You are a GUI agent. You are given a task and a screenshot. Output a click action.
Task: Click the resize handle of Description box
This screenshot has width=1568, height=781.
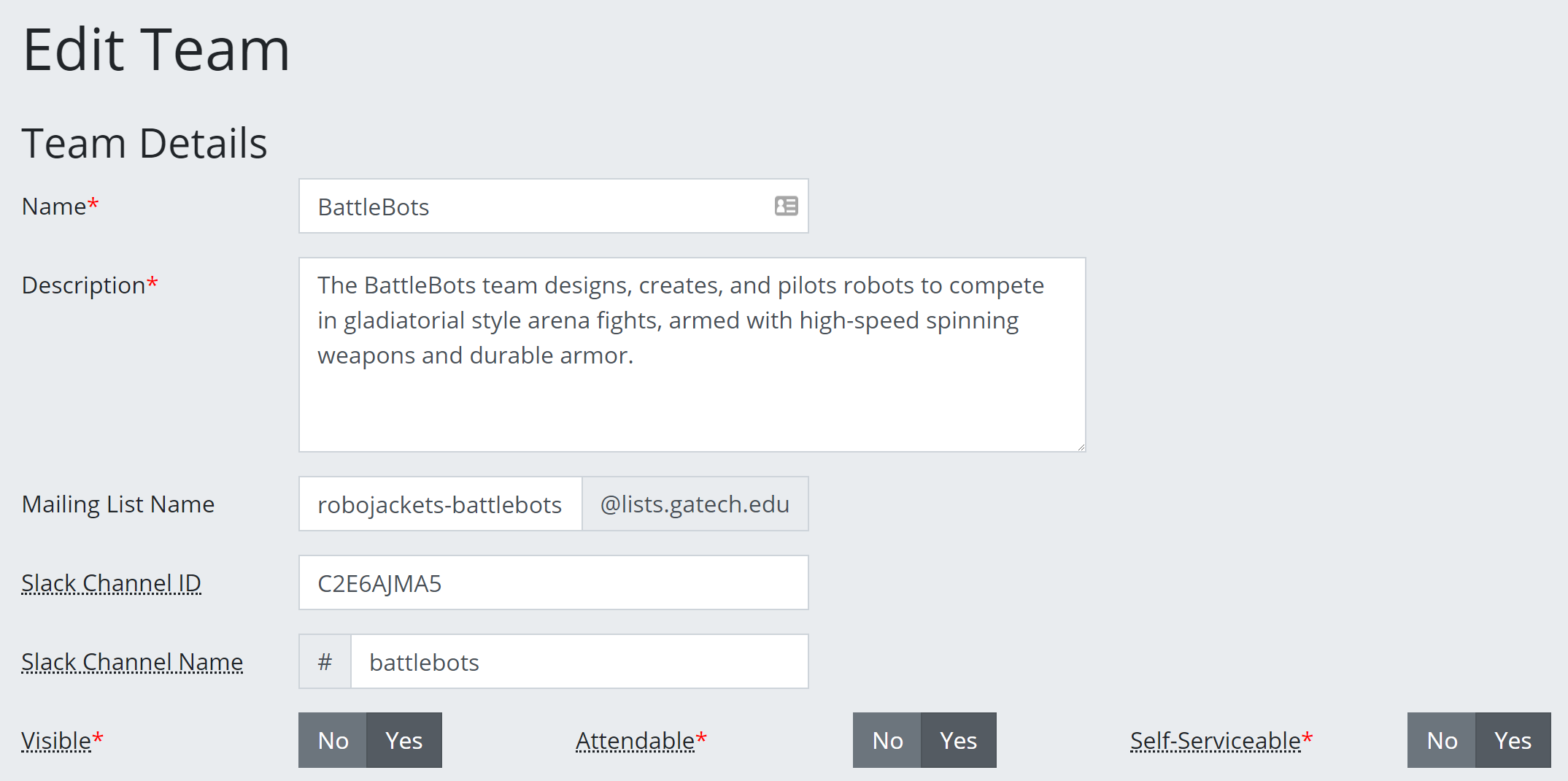(1080, 446)
